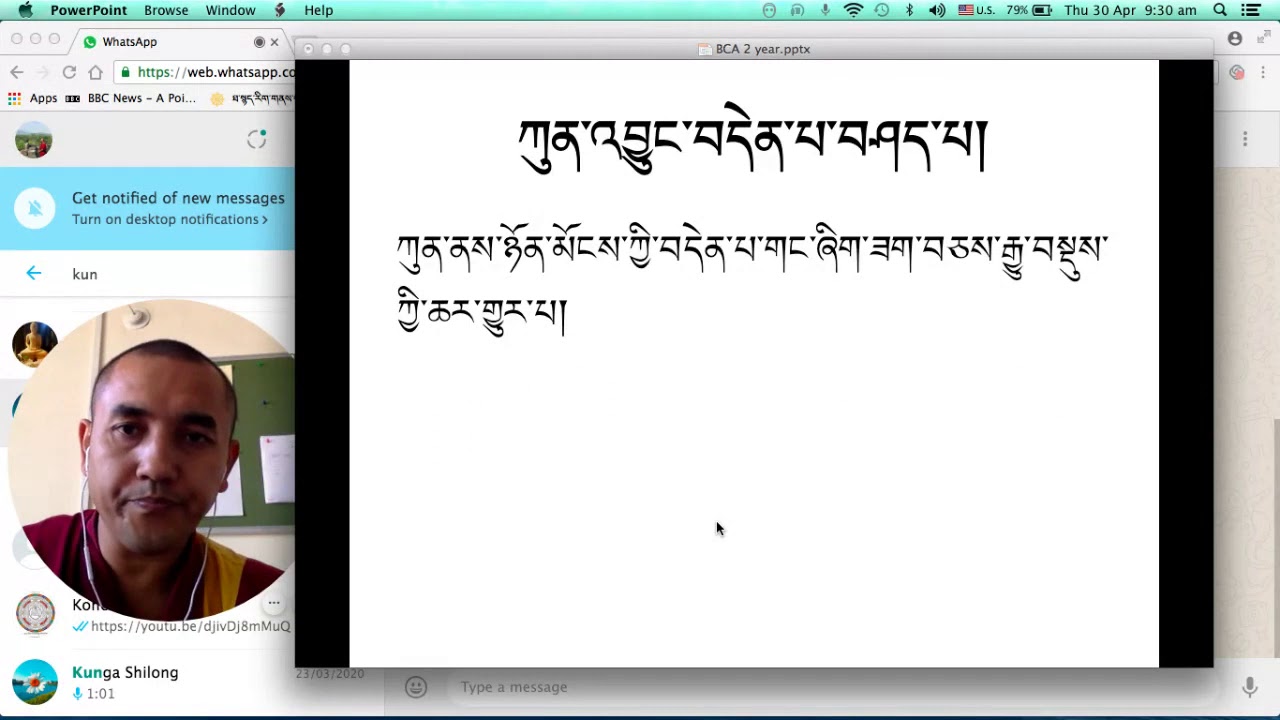The width and height of the screenshot is (1280, 720).
Task: Reload the WhatsApp page in Chrome
Action: 69,72
